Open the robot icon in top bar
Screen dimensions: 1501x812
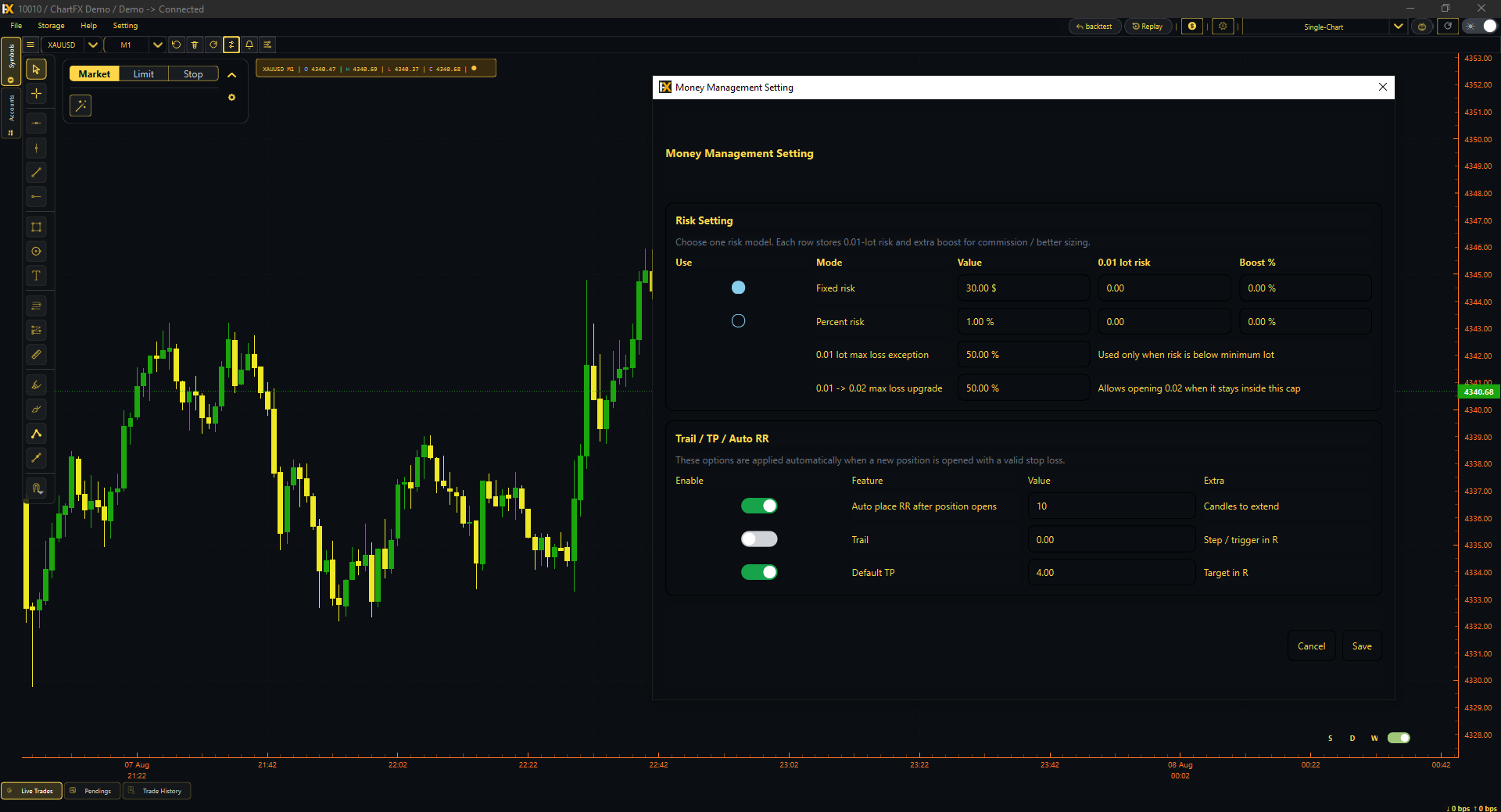(1422, 27)
